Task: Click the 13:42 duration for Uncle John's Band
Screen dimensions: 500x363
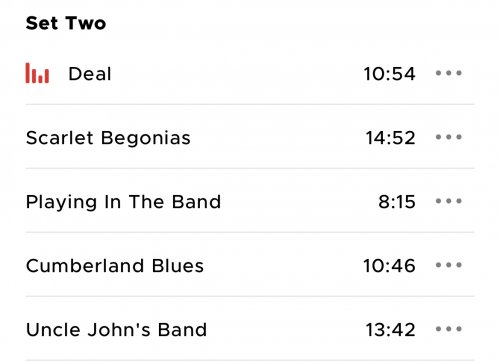Action: pyautogui.click(x=390, y=330)
